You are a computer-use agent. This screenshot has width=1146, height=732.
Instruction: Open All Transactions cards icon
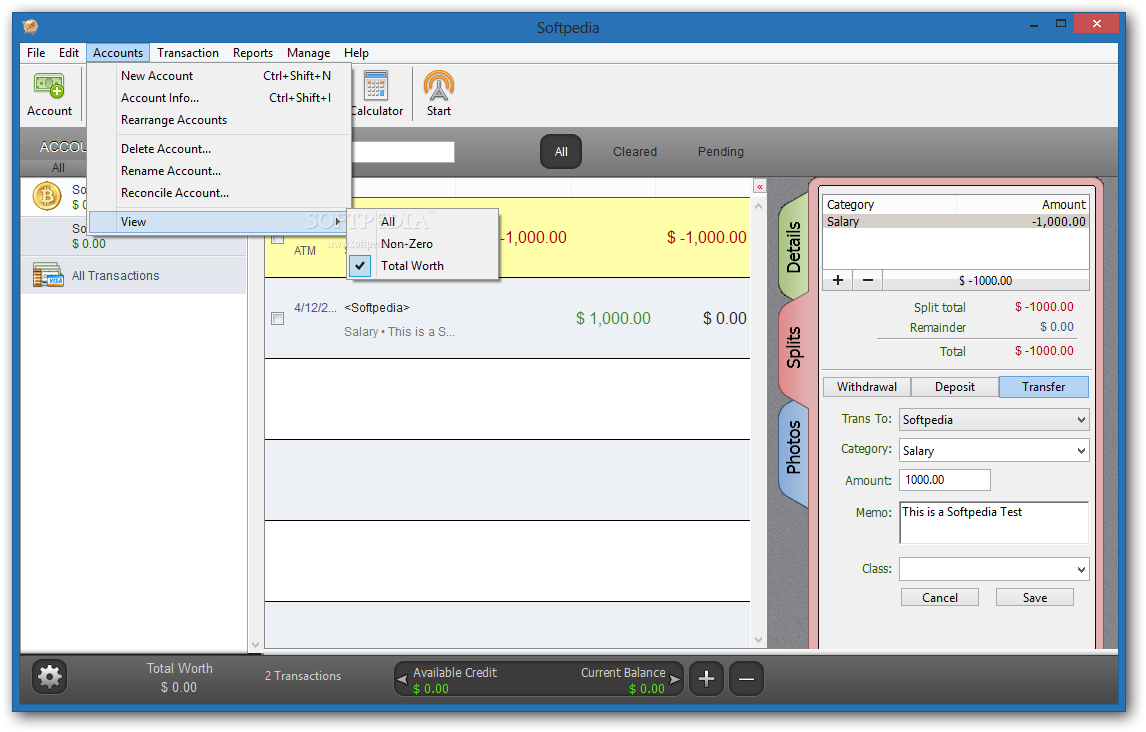point(48,275)
